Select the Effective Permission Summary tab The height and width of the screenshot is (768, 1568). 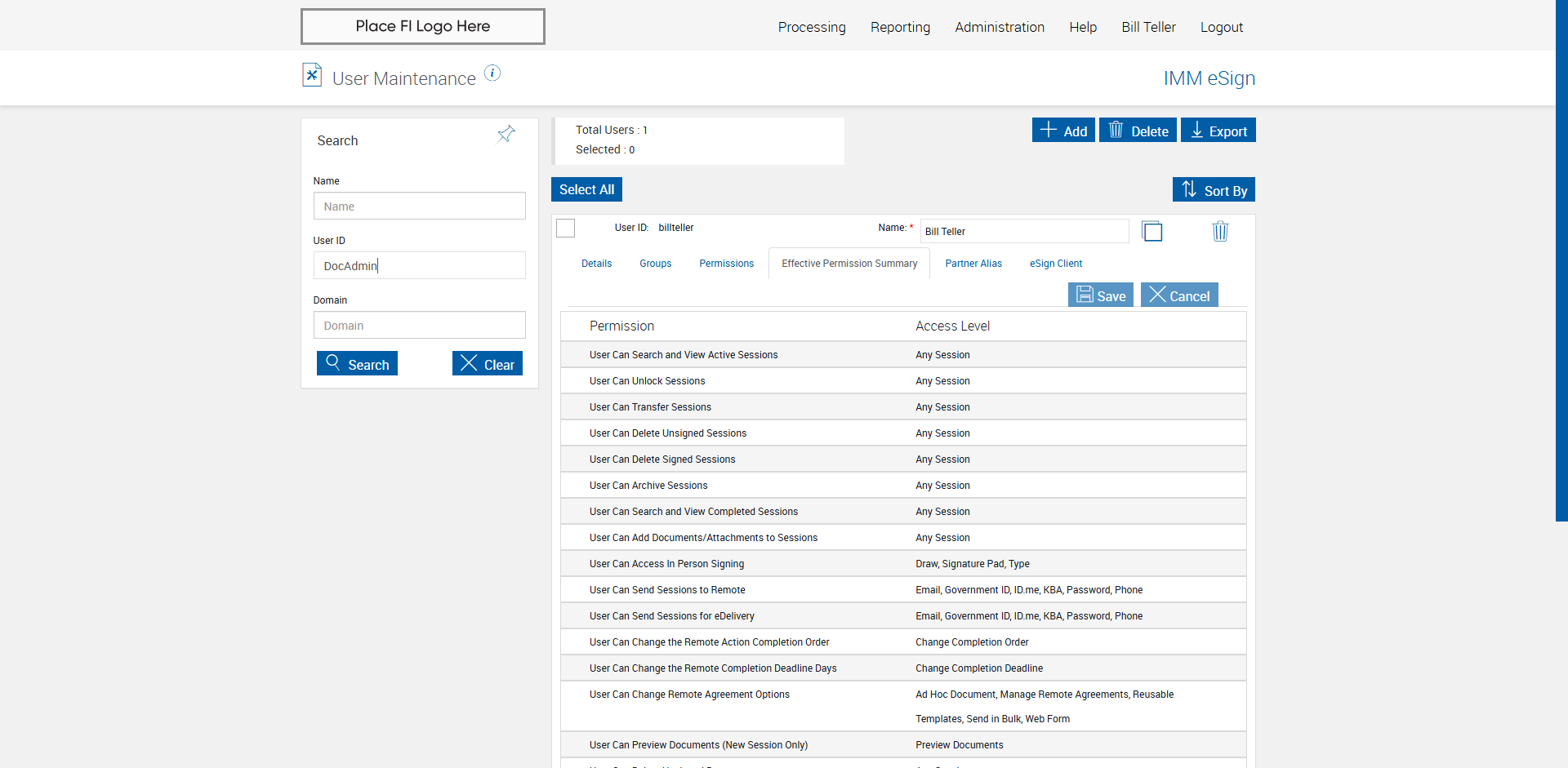pyautogui.click(x=849, y=264)
